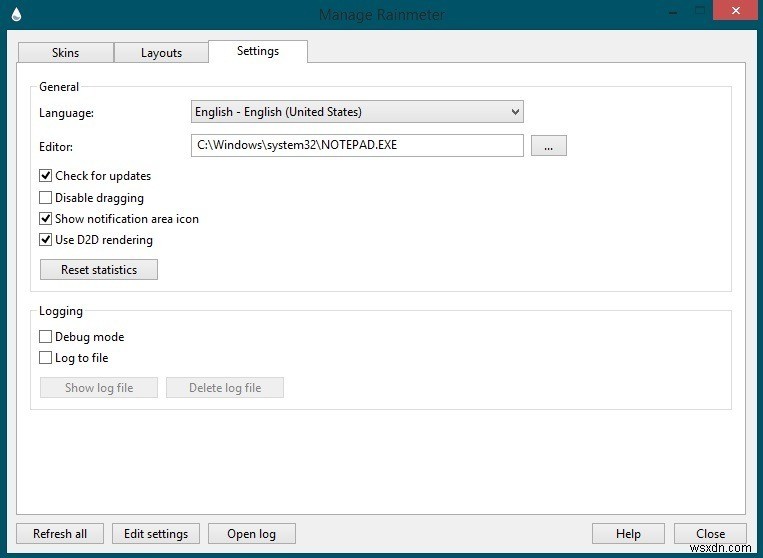763x558 pixels.
Task: Enable Debug mode checkbox
Action: [46, 337]
